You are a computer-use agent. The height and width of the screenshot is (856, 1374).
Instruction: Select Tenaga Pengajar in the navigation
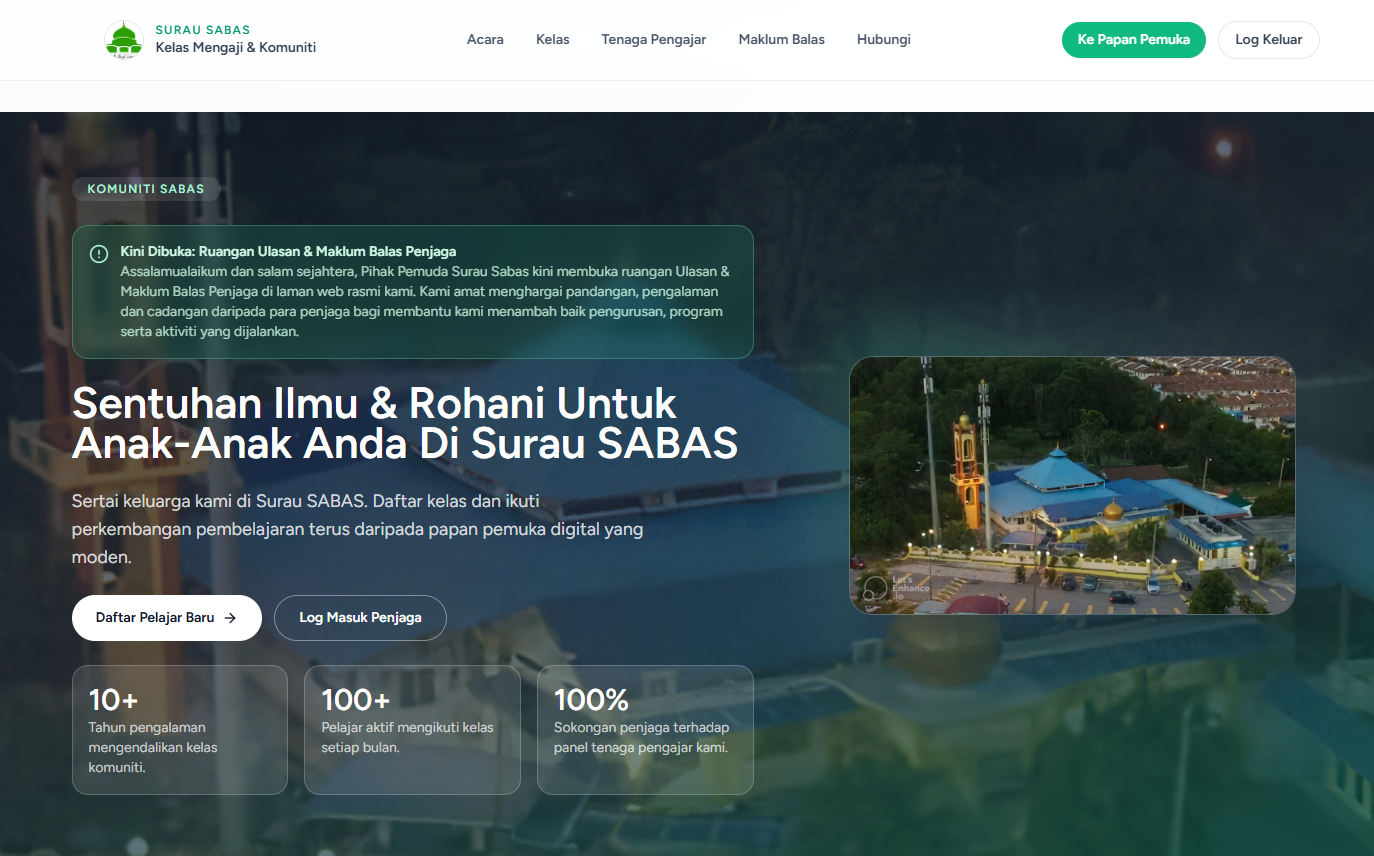pyautogui.click(x=653, y=40)
